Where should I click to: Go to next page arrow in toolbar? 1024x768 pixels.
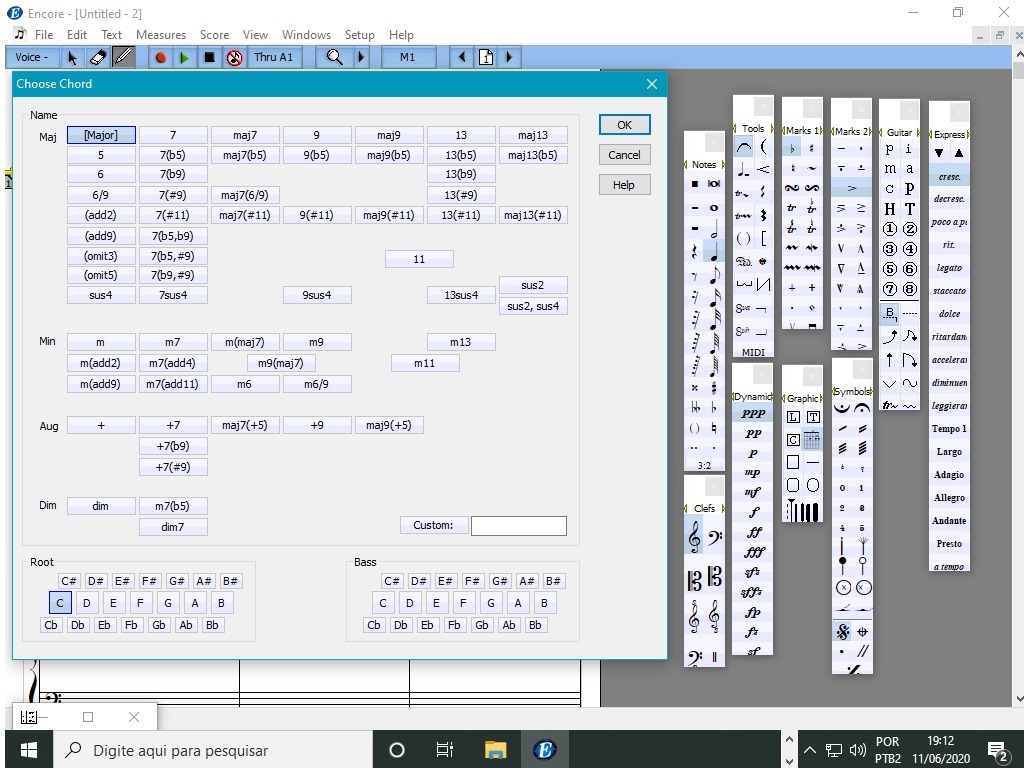[509, 57]
